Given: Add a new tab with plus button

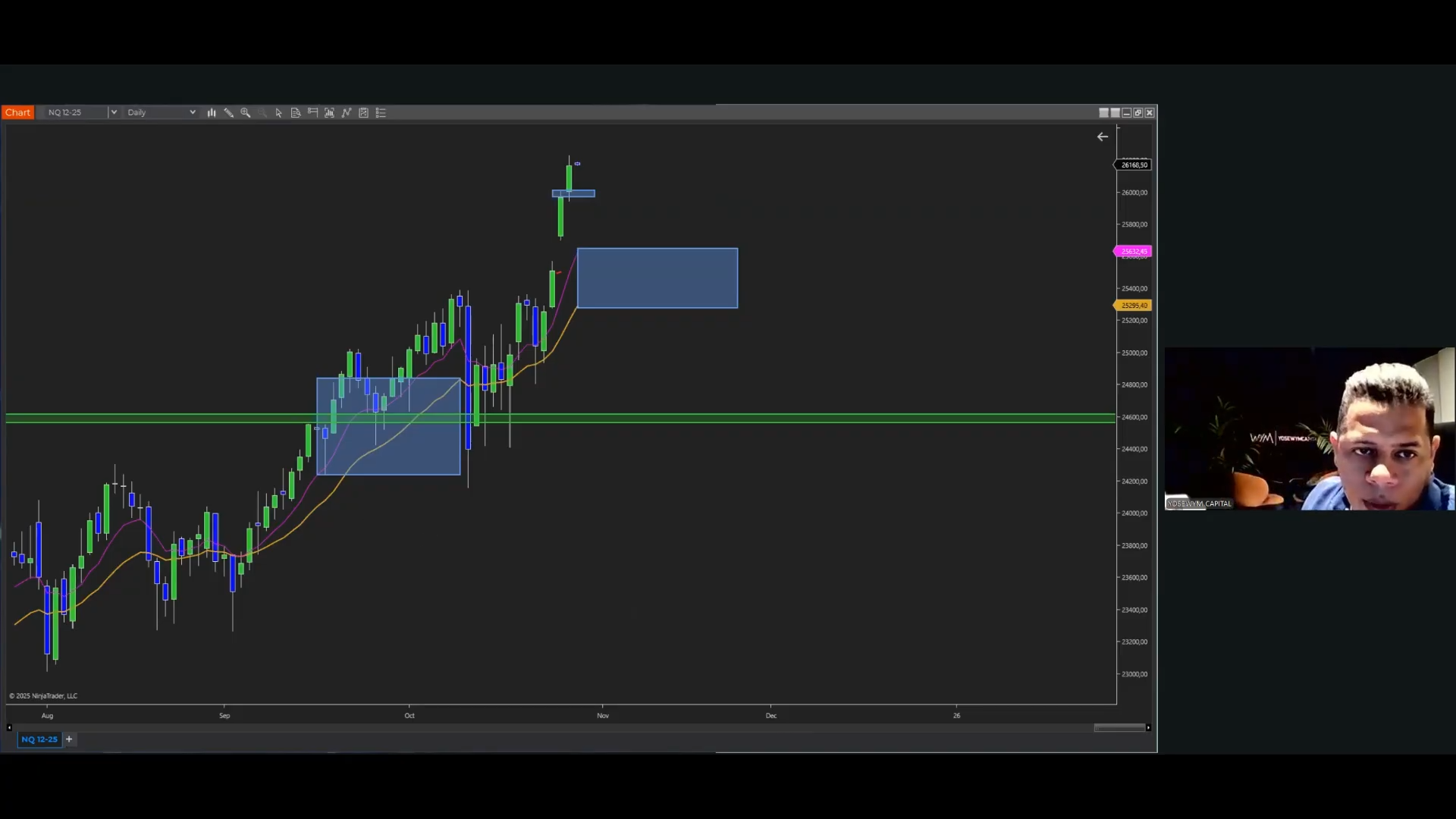Looking at the screenshot, I should pyautogui.click(x=69, y=739).
